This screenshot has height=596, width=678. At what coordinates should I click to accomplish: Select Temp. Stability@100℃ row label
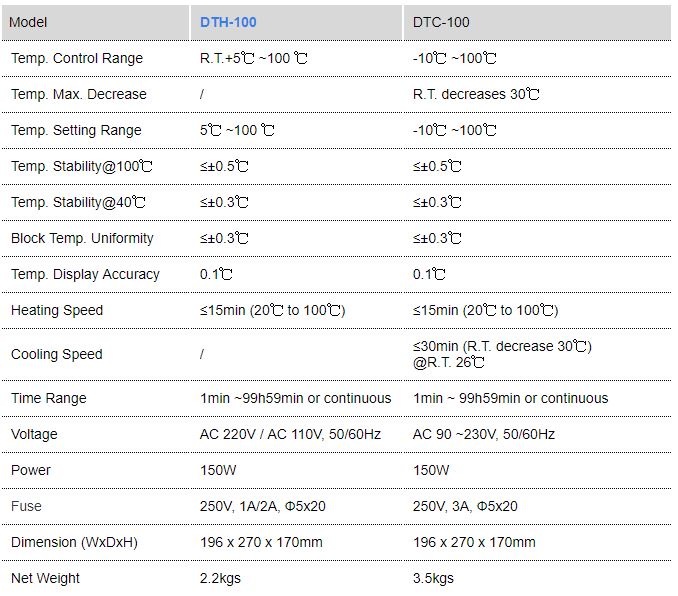tap(82, 166)
